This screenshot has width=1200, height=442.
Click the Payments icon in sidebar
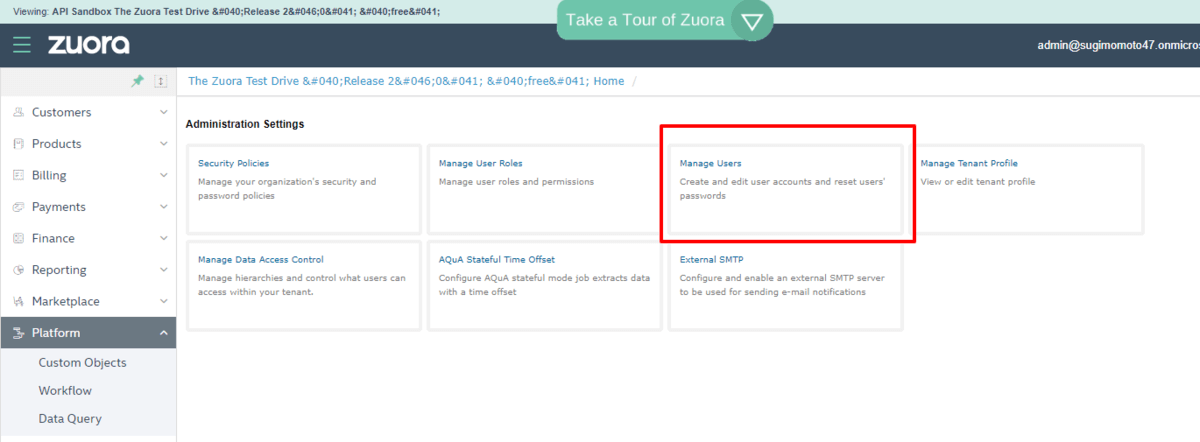point(18,207)
